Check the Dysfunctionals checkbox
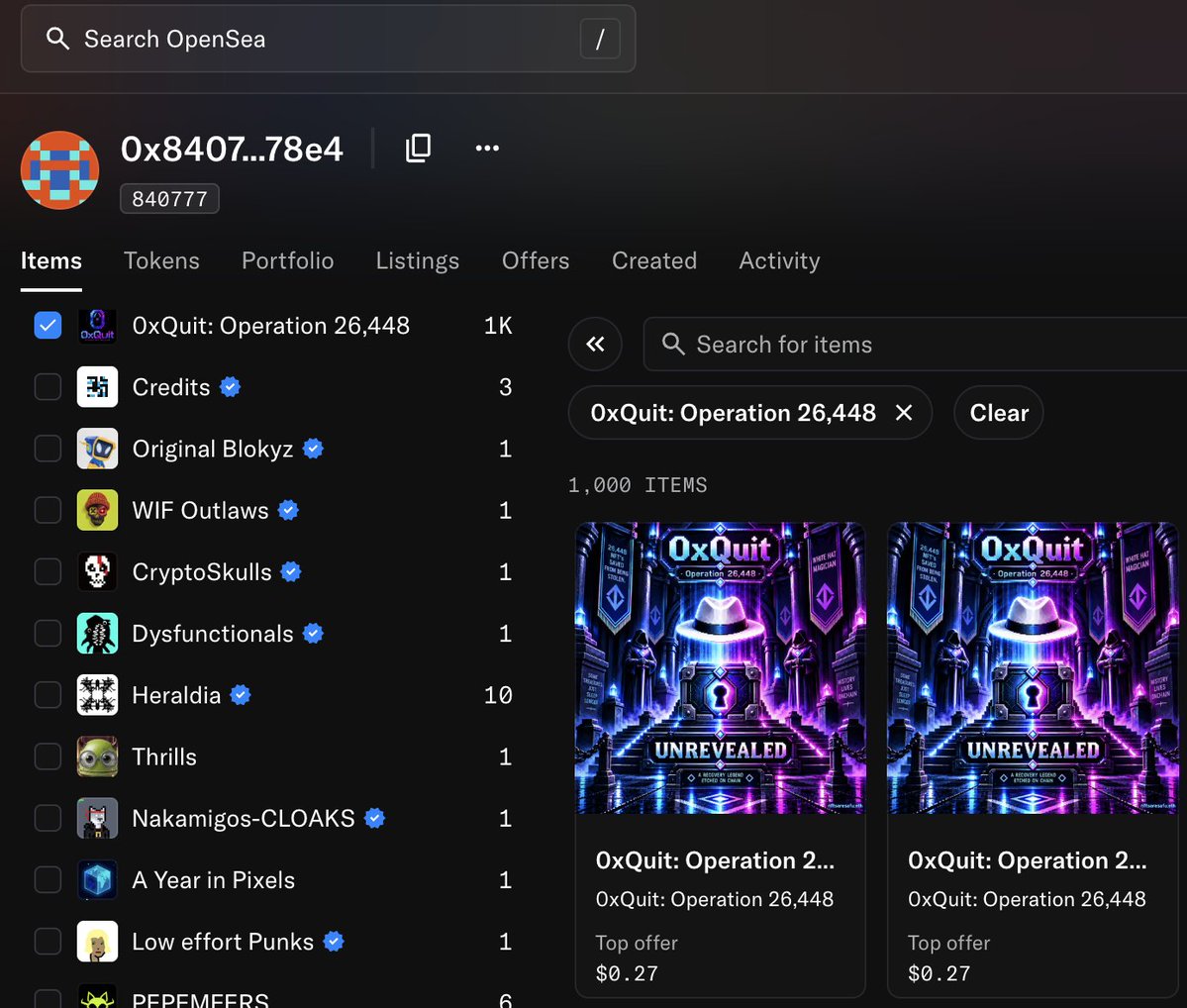 (x=48, y=633)
